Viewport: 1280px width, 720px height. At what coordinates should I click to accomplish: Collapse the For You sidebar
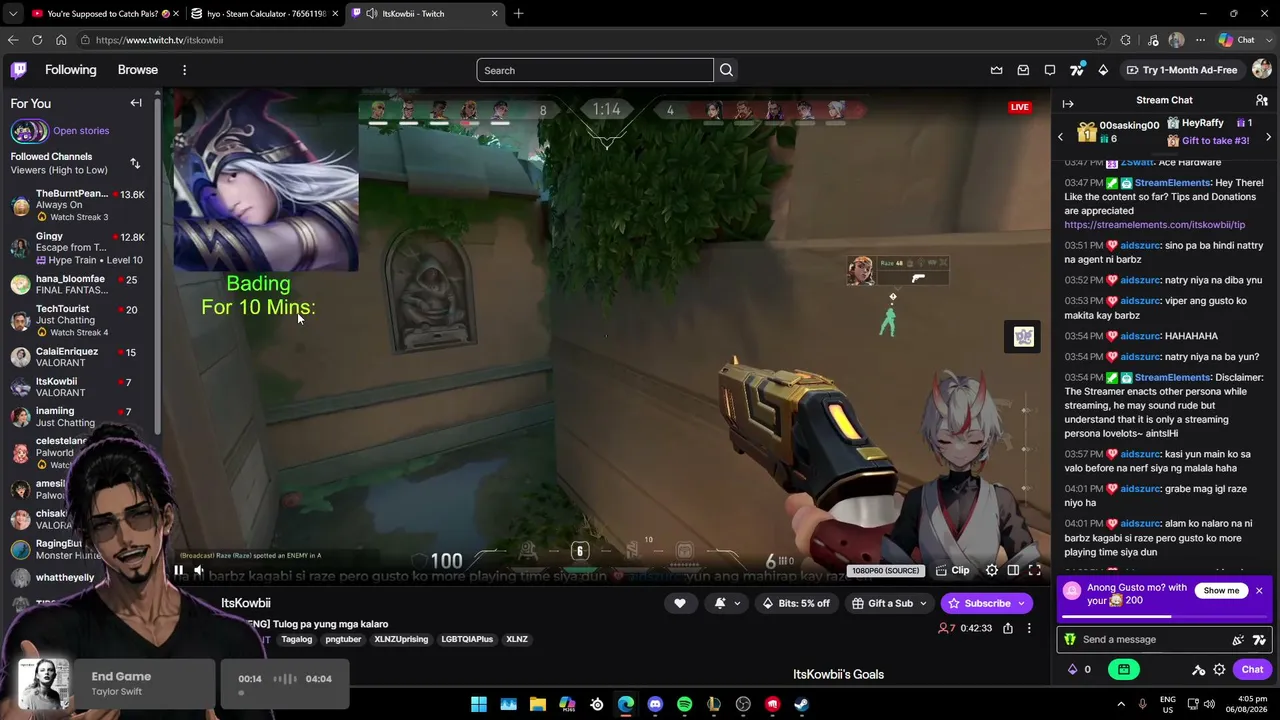(136, 103)
